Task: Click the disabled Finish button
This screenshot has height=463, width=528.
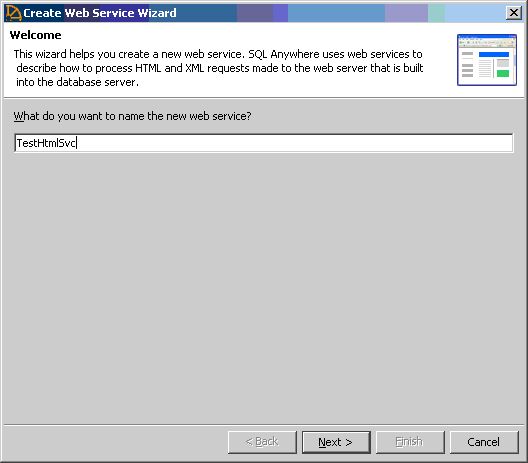Action: pos(410,442)
